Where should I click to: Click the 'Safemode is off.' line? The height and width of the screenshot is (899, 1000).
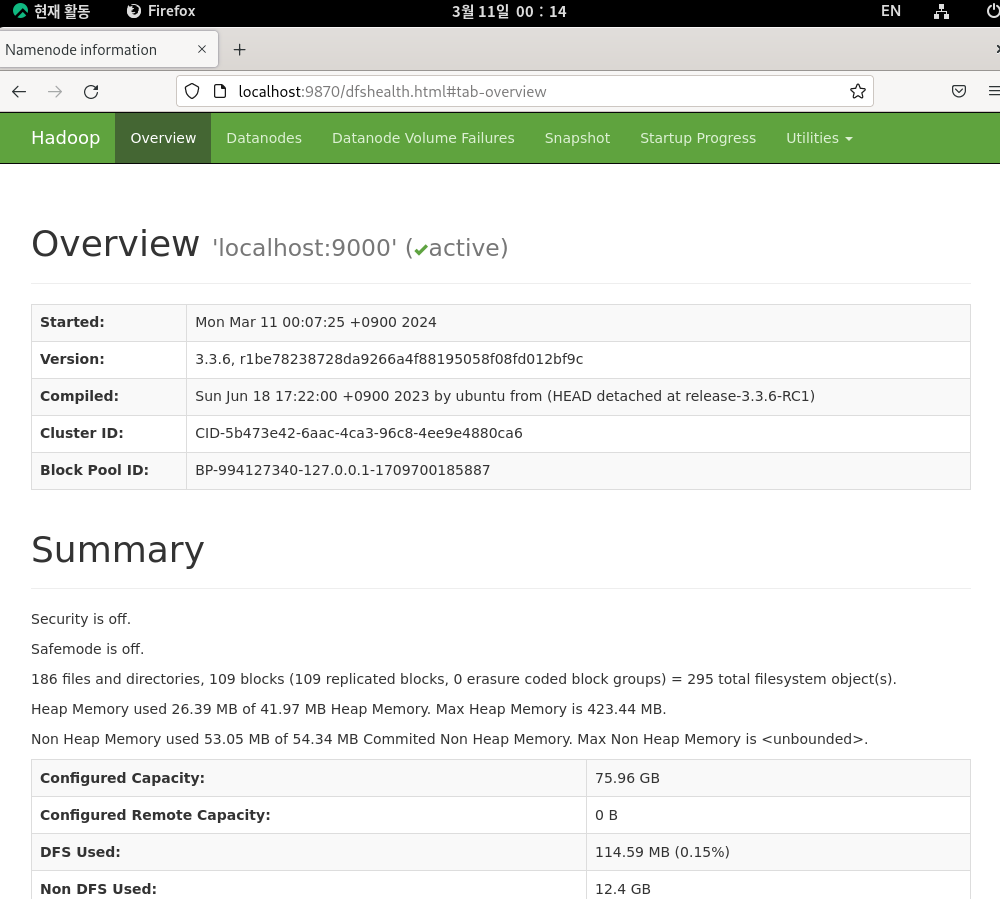pos(87,649)
